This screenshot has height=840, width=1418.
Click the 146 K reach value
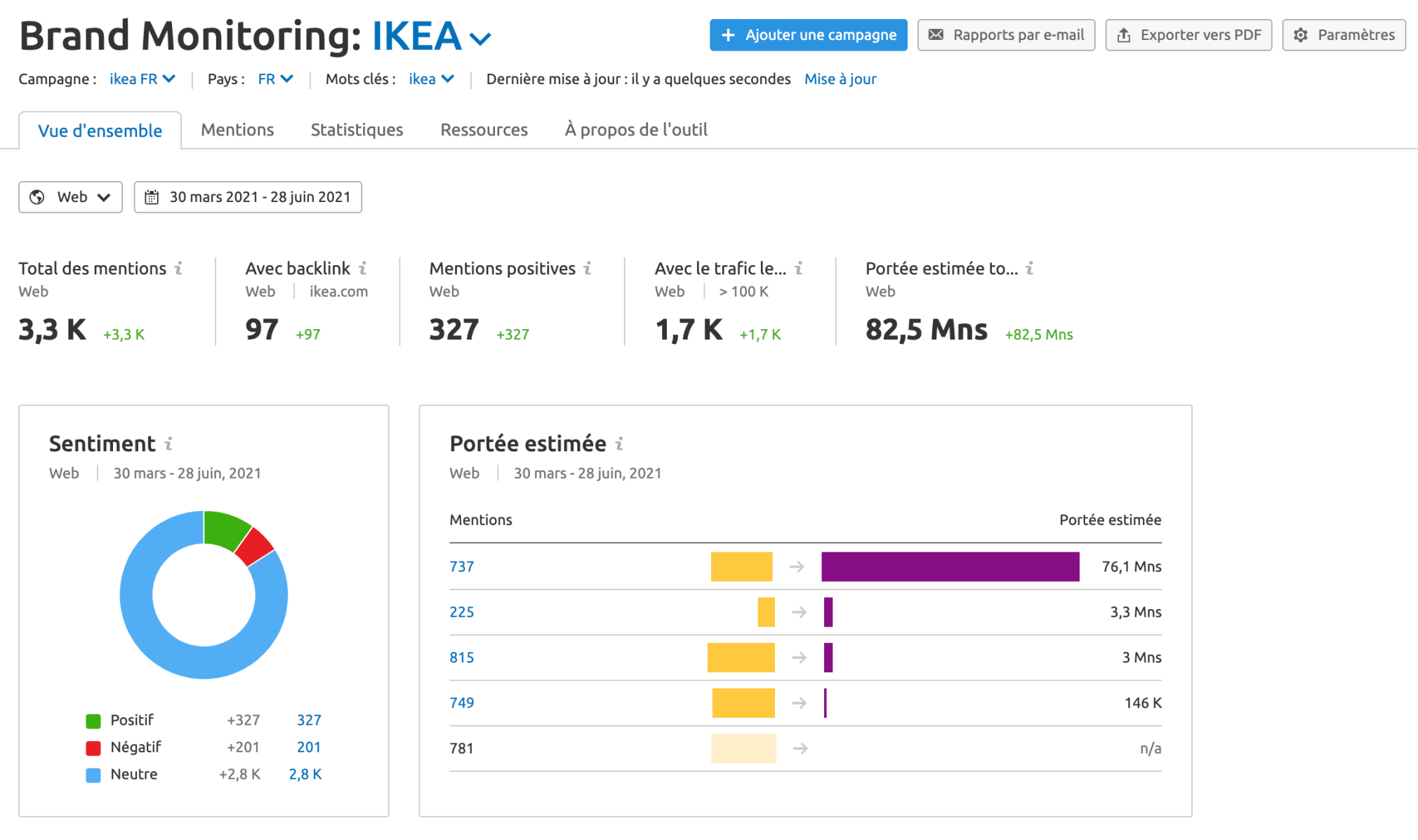tap(1143, 702)
